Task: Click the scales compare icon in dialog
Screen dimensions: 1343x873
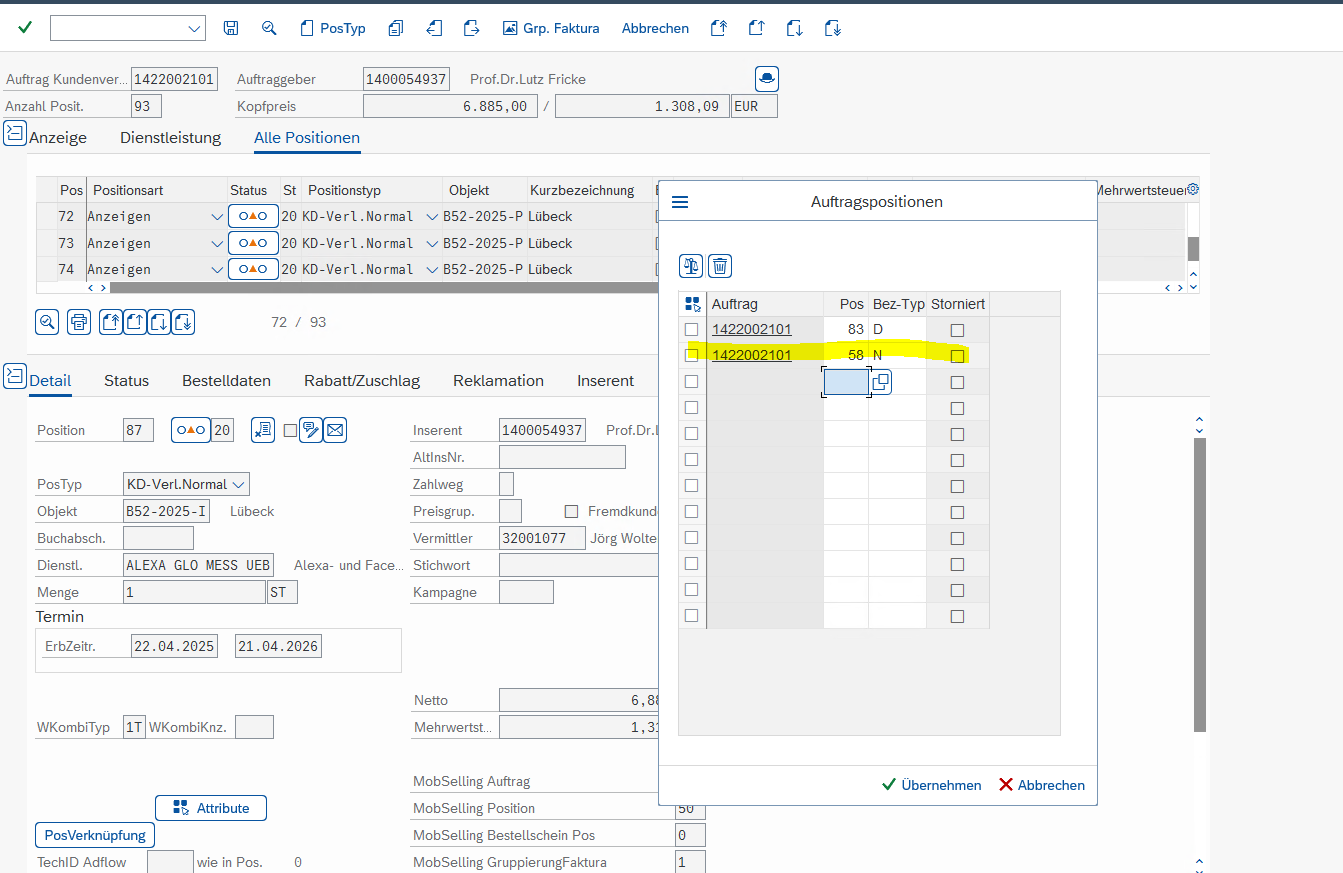Action: click(691, 266)
